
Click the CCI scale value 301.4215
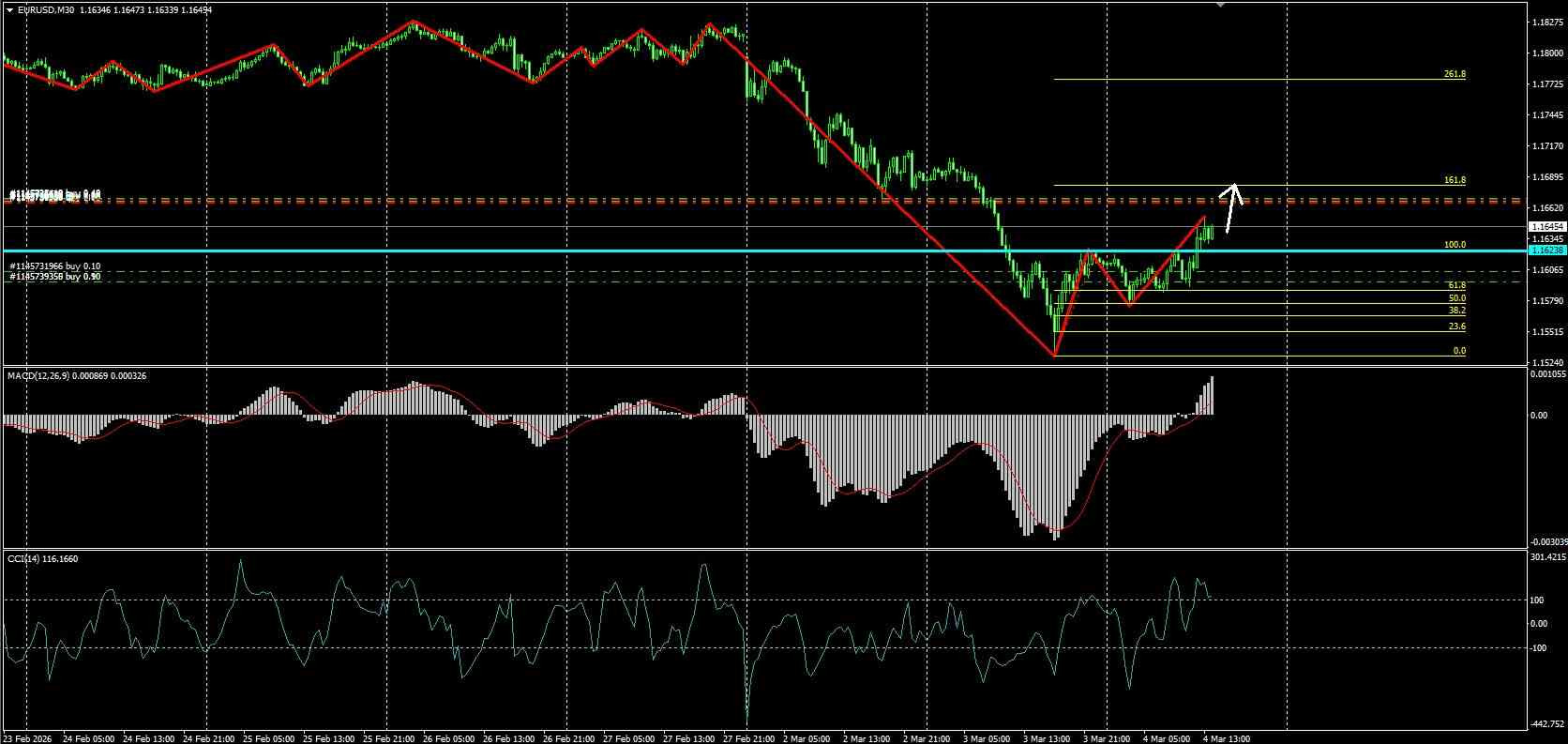click(x=1547, y=557)
